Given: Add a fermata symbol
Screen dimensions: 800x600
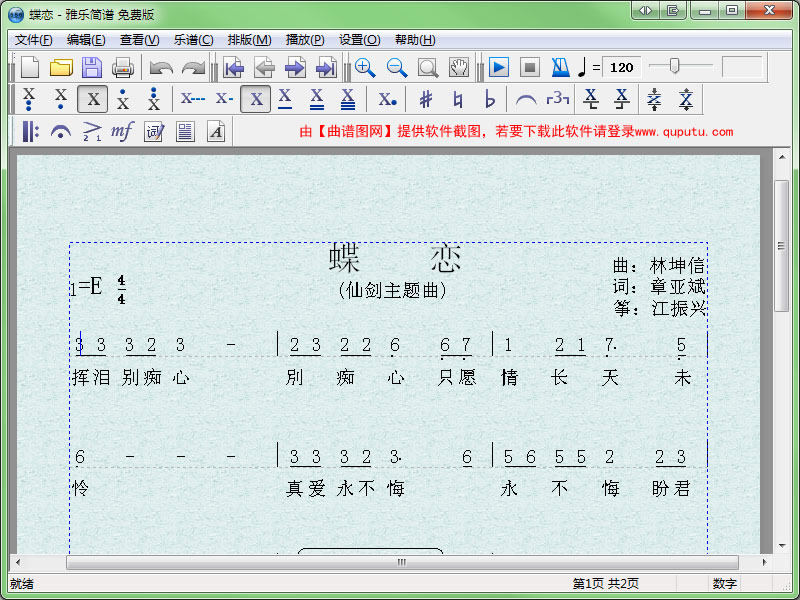Looking at the screenshot, I should point(61,132).
